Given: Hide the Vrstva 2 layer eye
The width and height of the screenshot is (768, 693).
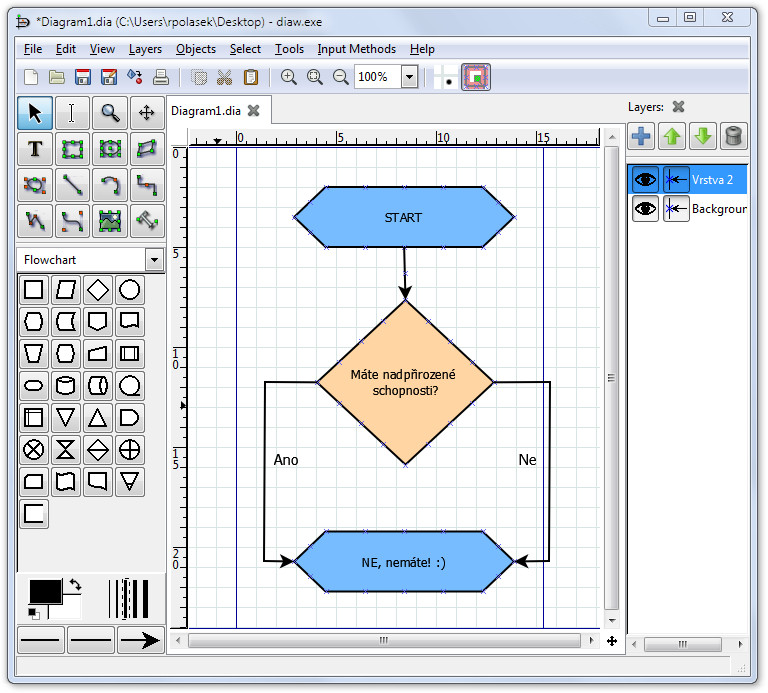Looking at the screenshot, I should point(645,180).
